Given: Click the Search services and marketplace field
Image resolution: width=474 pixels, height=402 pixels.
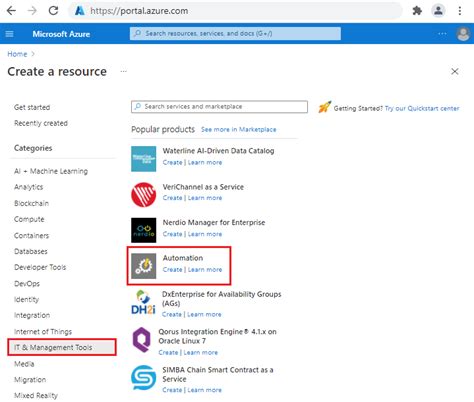Looking at the screenshot, I should click(219, 107).
